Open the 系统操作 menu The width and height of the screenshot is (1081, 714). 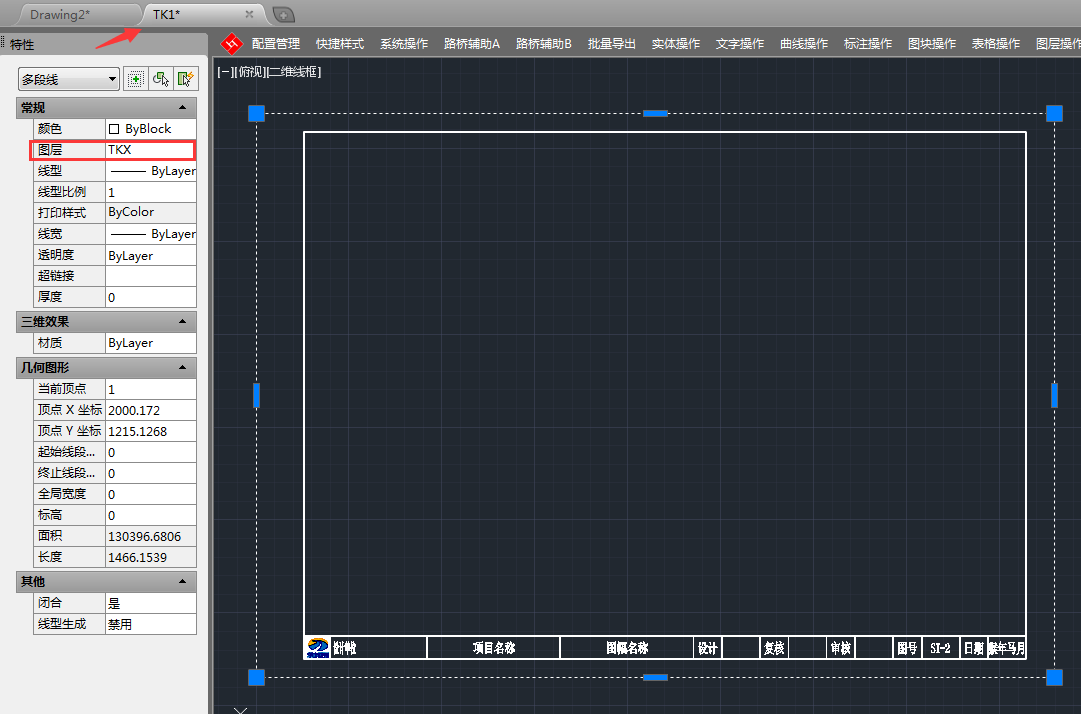[x=404, y=44]
